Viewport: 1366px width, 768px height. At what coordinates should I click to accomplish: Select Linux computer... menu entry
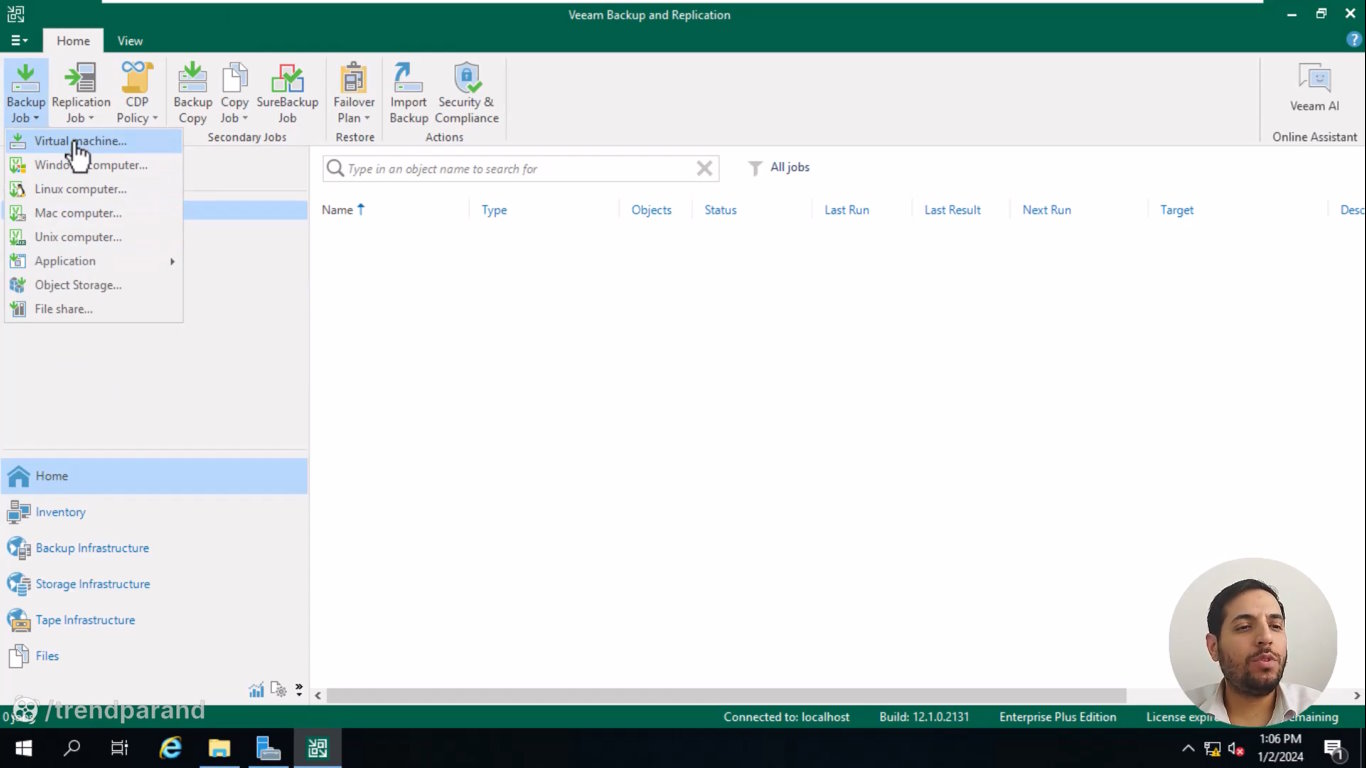(x=93, y=189)
